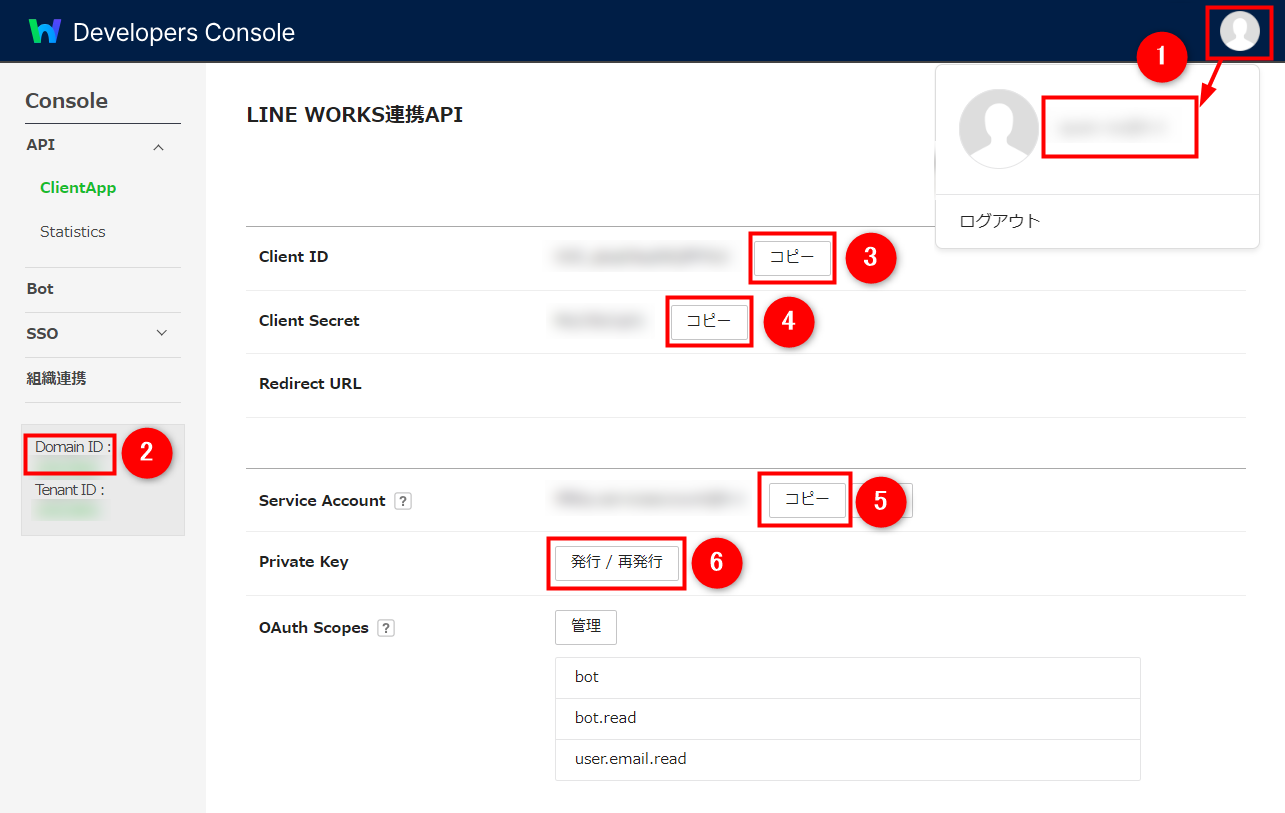1285x813 pixels.
Task: Open the profile avatar menu in header
Action: click(x=1240, y=31)
